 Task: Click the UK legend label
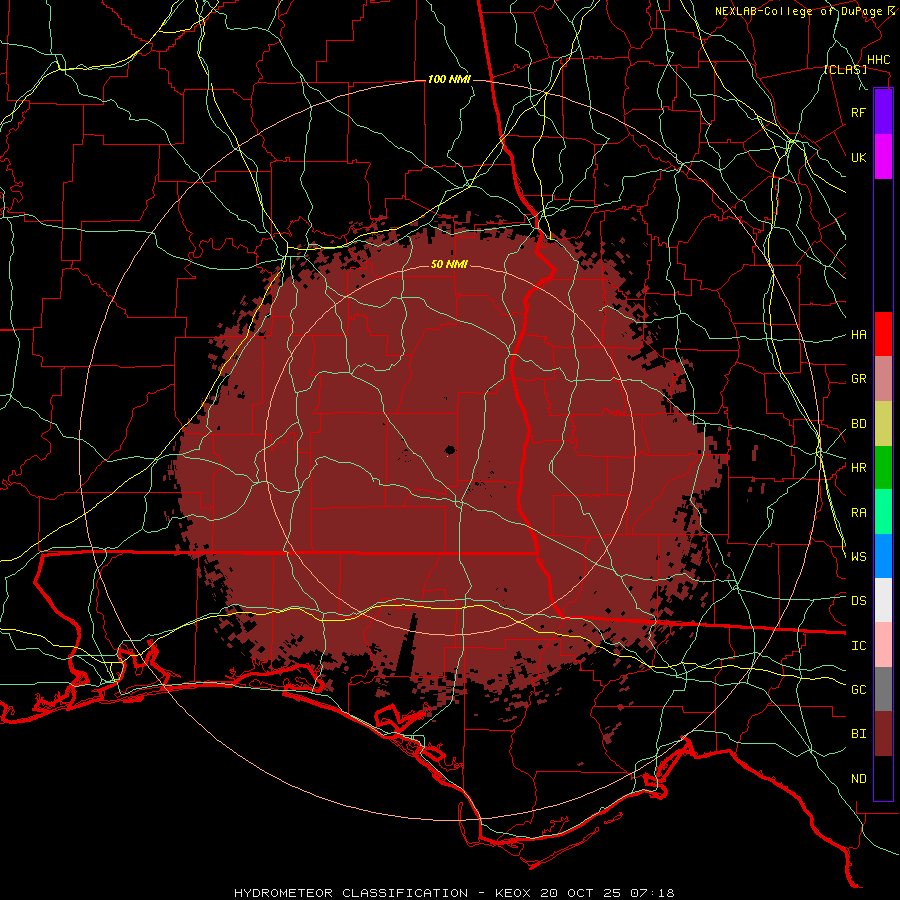tap(859, 157)
